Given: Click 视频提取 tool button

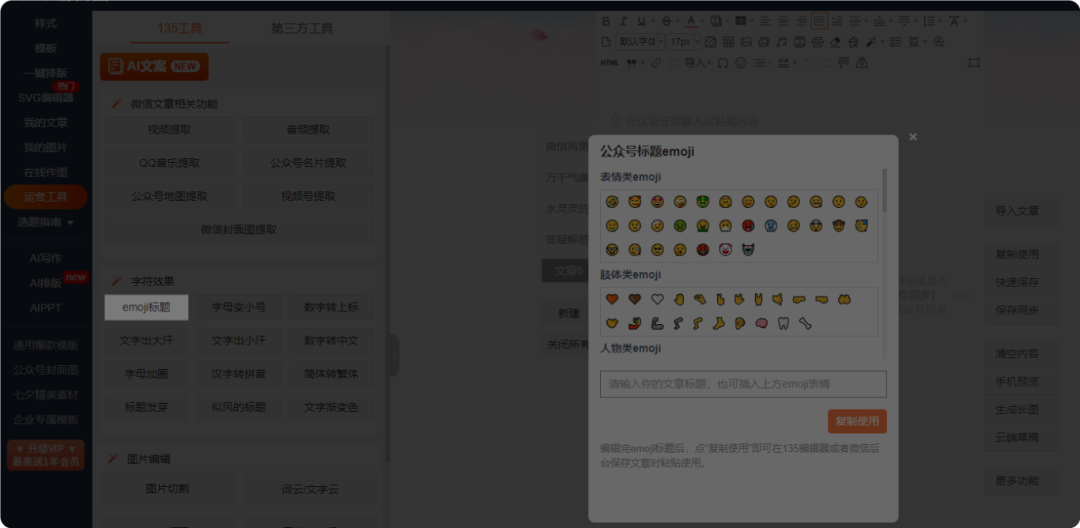Looking at the screenshot, I should tap(169, 129).
